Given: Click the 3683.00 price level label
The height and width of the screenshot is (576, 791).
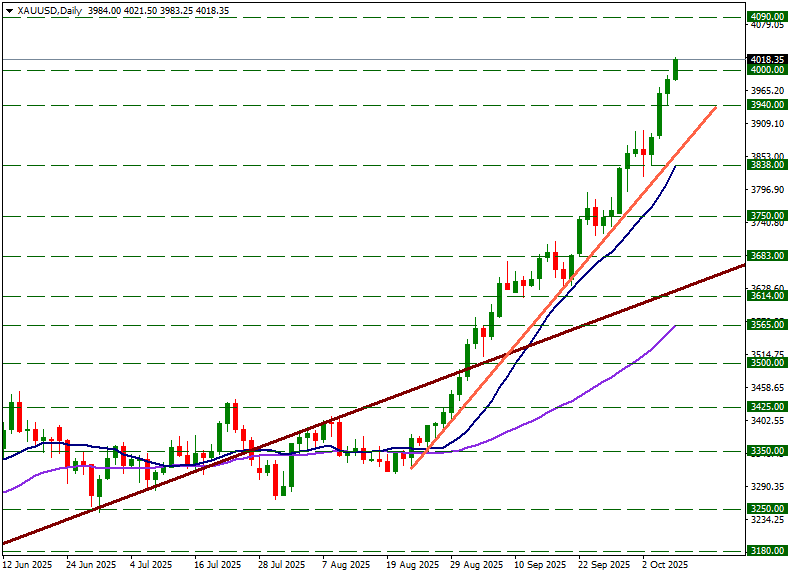Looking at the screenshot, I should (x=766, y=256).
